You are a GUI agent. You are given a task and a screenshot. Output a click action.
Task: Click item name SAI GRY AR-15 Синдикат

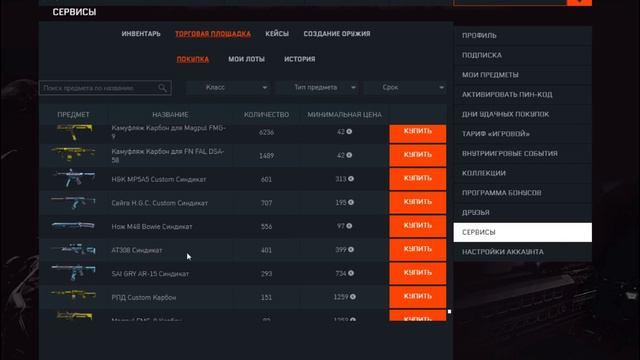click(x=150, y=274)
